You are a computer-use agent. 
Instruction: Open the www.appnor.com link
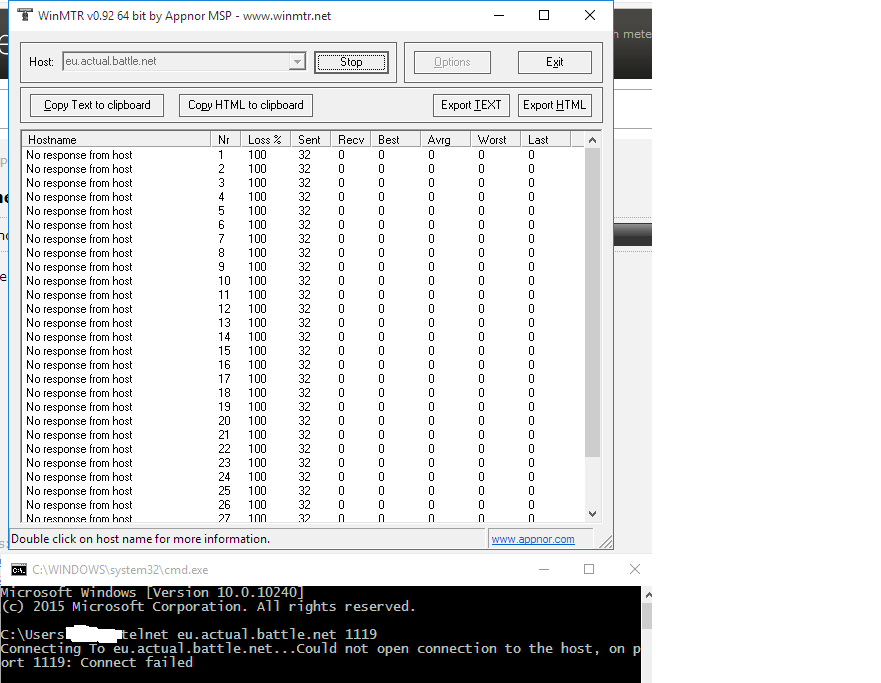[532, 539]
